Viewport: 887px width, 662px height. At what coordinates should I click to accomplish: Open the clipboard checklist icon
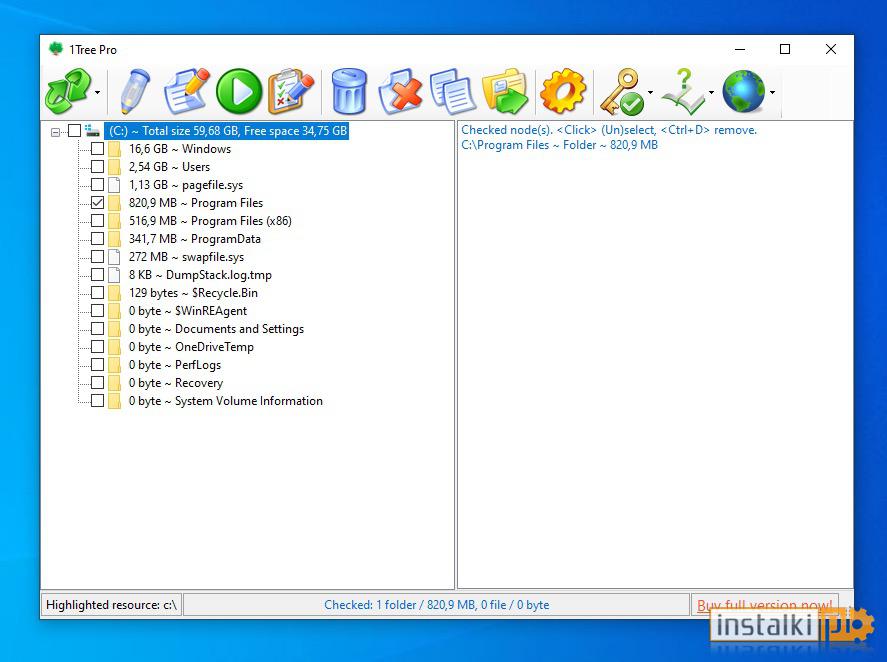click(291, 91)
